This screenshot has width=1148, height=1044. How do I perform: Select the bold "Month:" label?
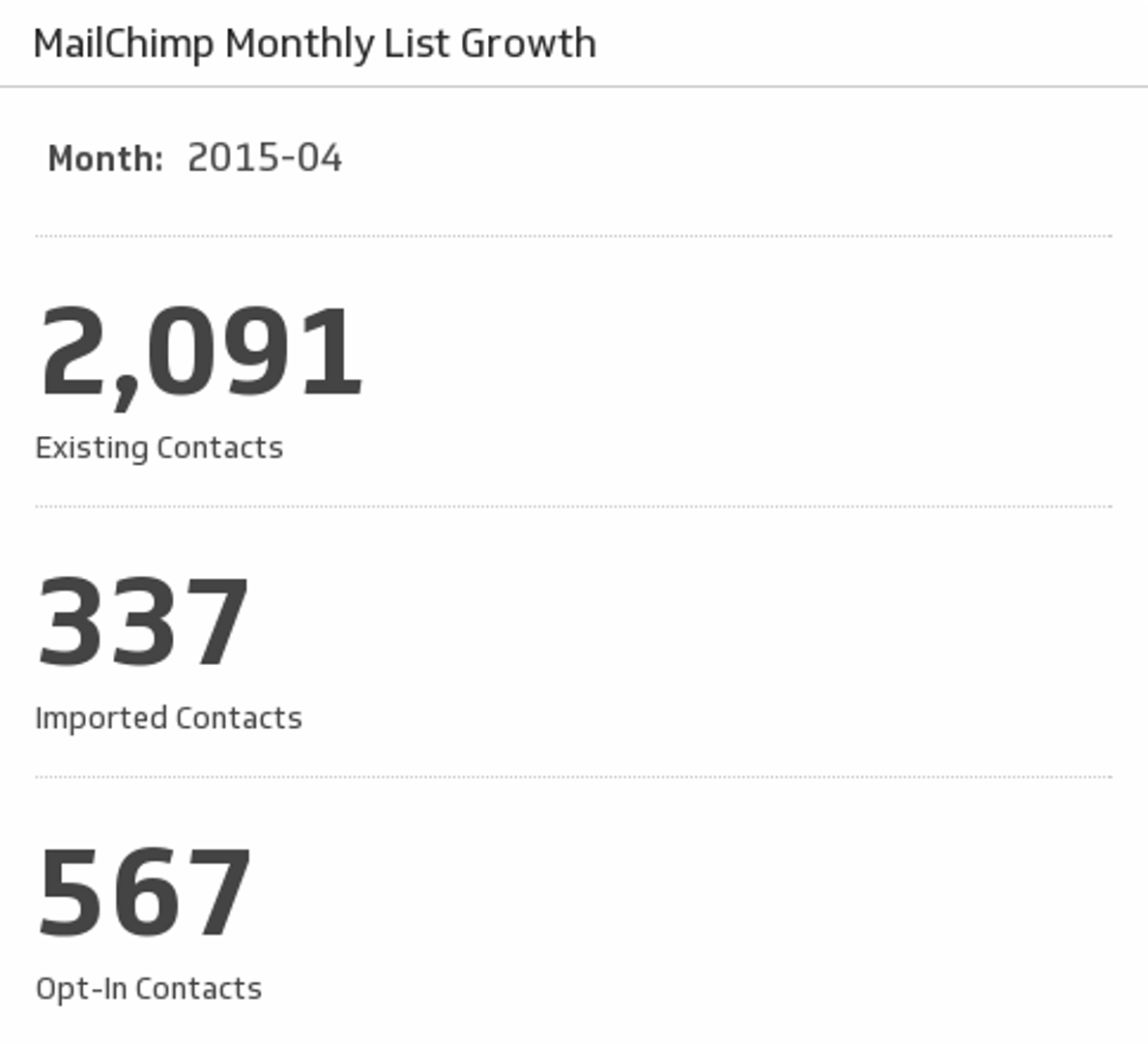click(105, 159)
